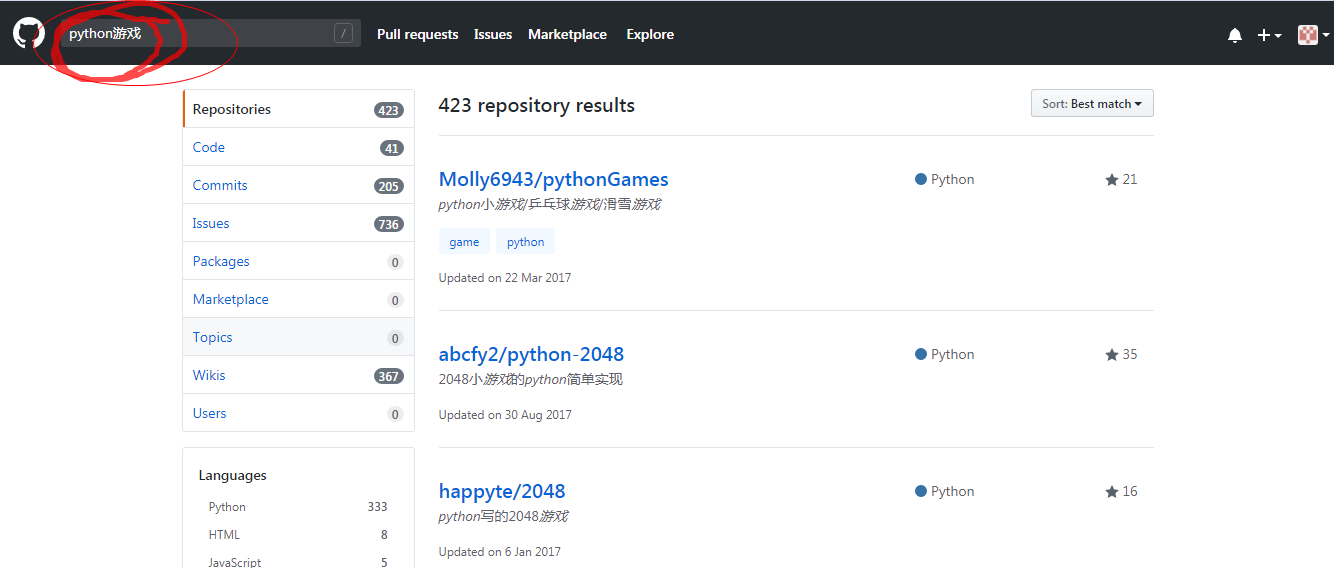Open the notifications bell icon

tap(1235, 35)
